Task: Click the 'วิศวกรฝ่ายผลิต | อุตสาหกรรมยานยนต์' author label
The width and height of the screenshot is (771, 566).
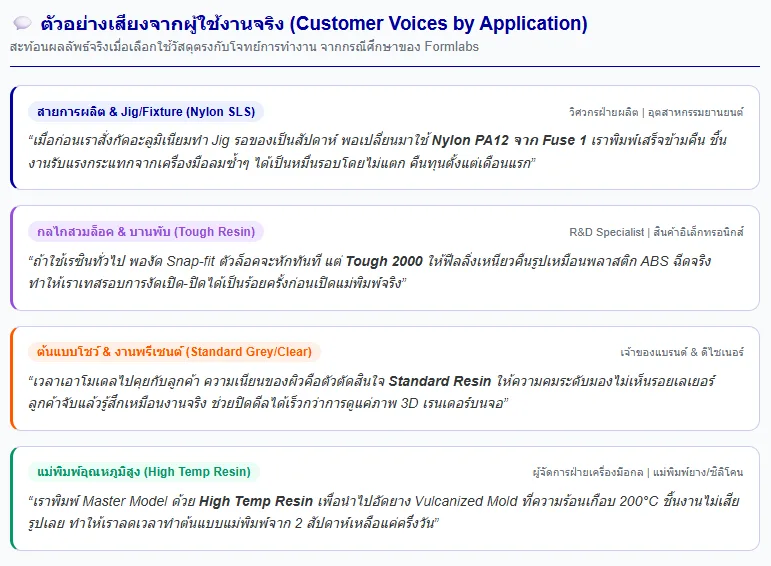Action: coord(656,112)
